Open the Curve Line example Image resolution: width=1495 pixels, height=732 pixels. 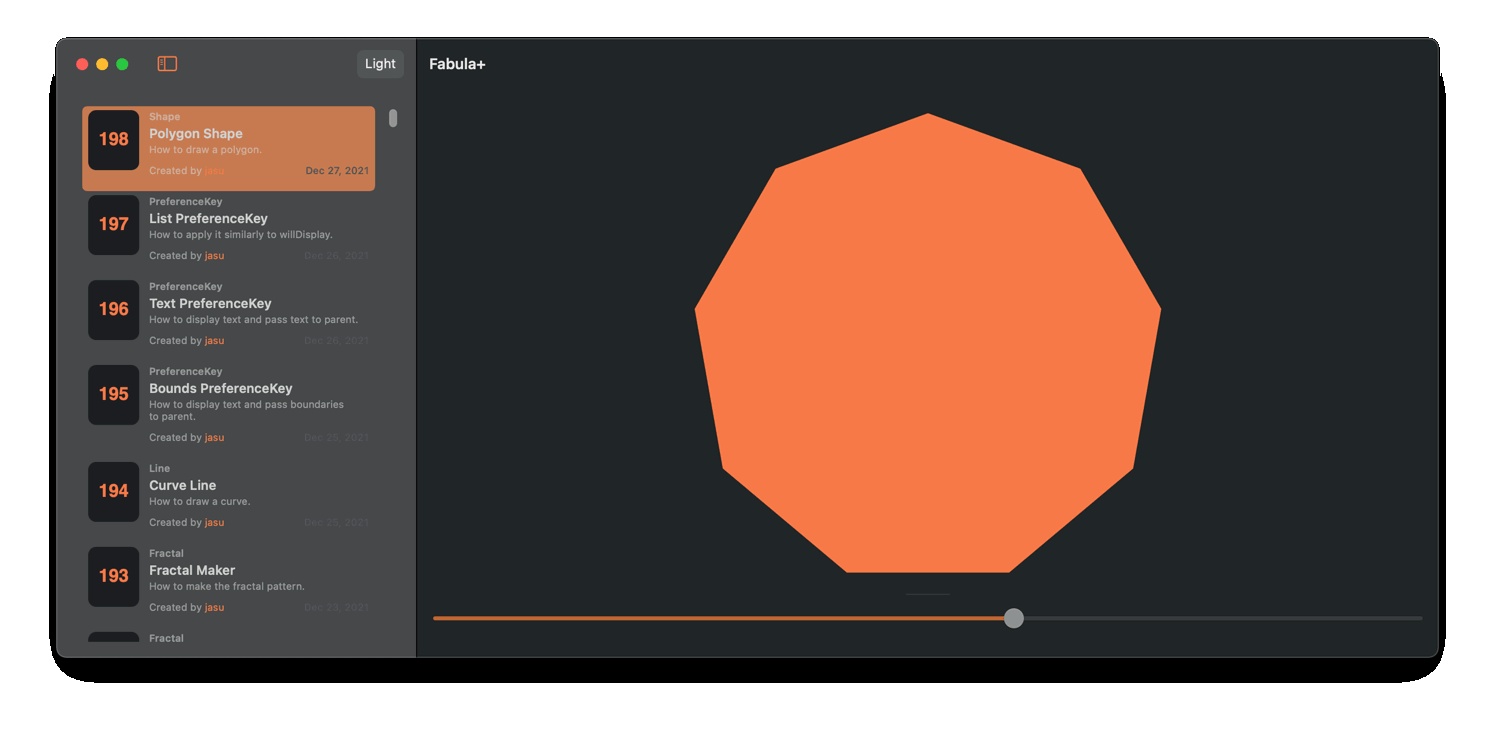(182, 486)
